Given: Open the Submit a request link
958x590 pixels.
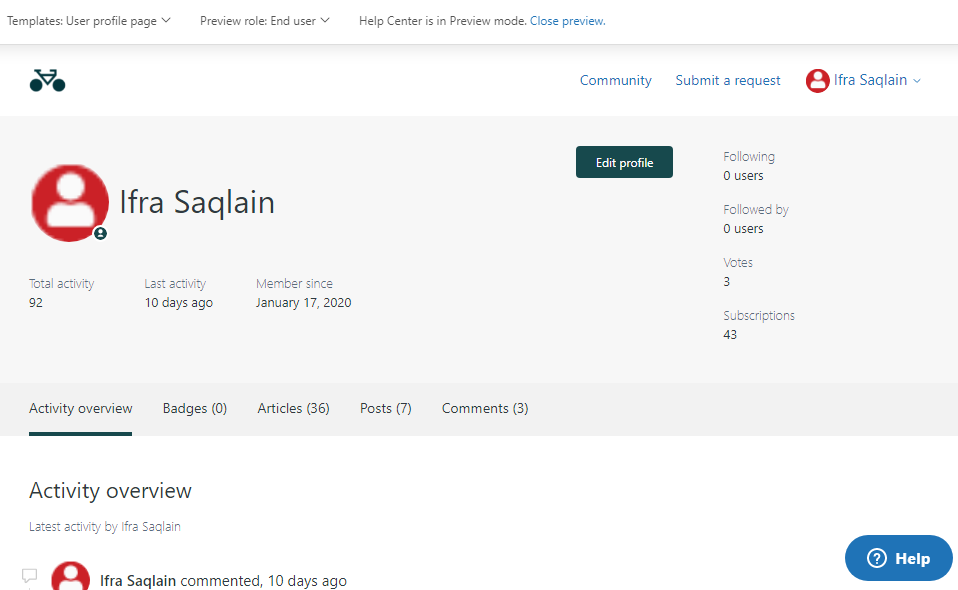Looking at the screenshot, I should 727,81.
